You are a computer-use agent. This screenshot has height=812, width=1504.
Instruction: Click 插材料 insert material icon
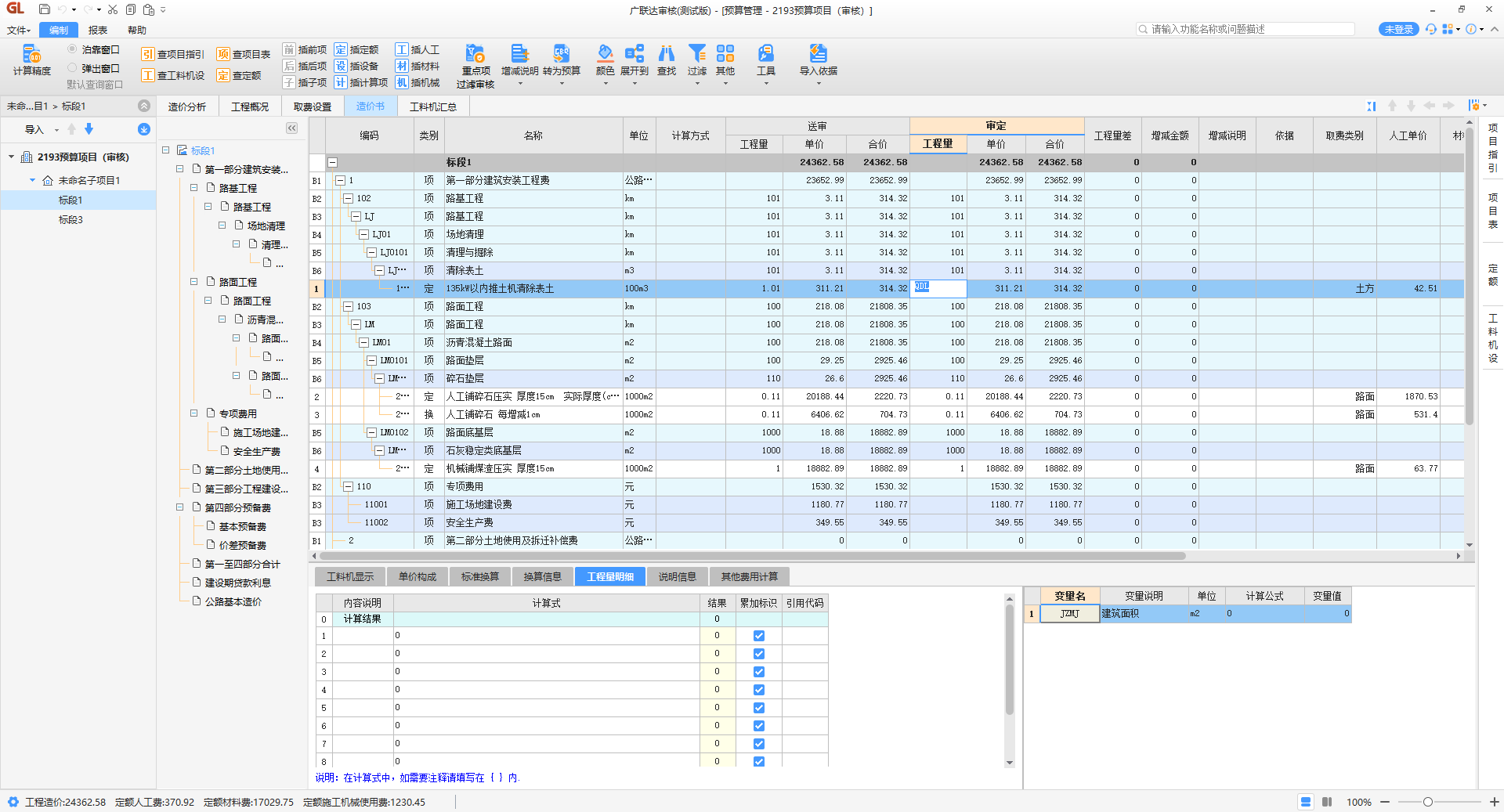coord(418,66)
